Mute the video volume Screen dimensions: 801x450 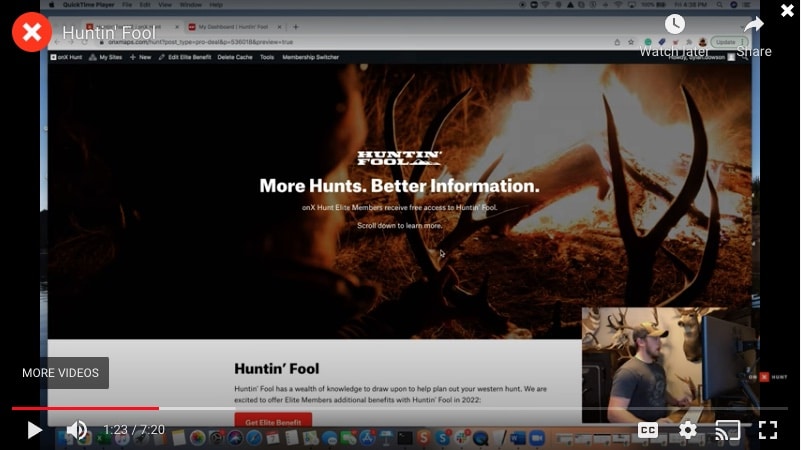point(76,430)
